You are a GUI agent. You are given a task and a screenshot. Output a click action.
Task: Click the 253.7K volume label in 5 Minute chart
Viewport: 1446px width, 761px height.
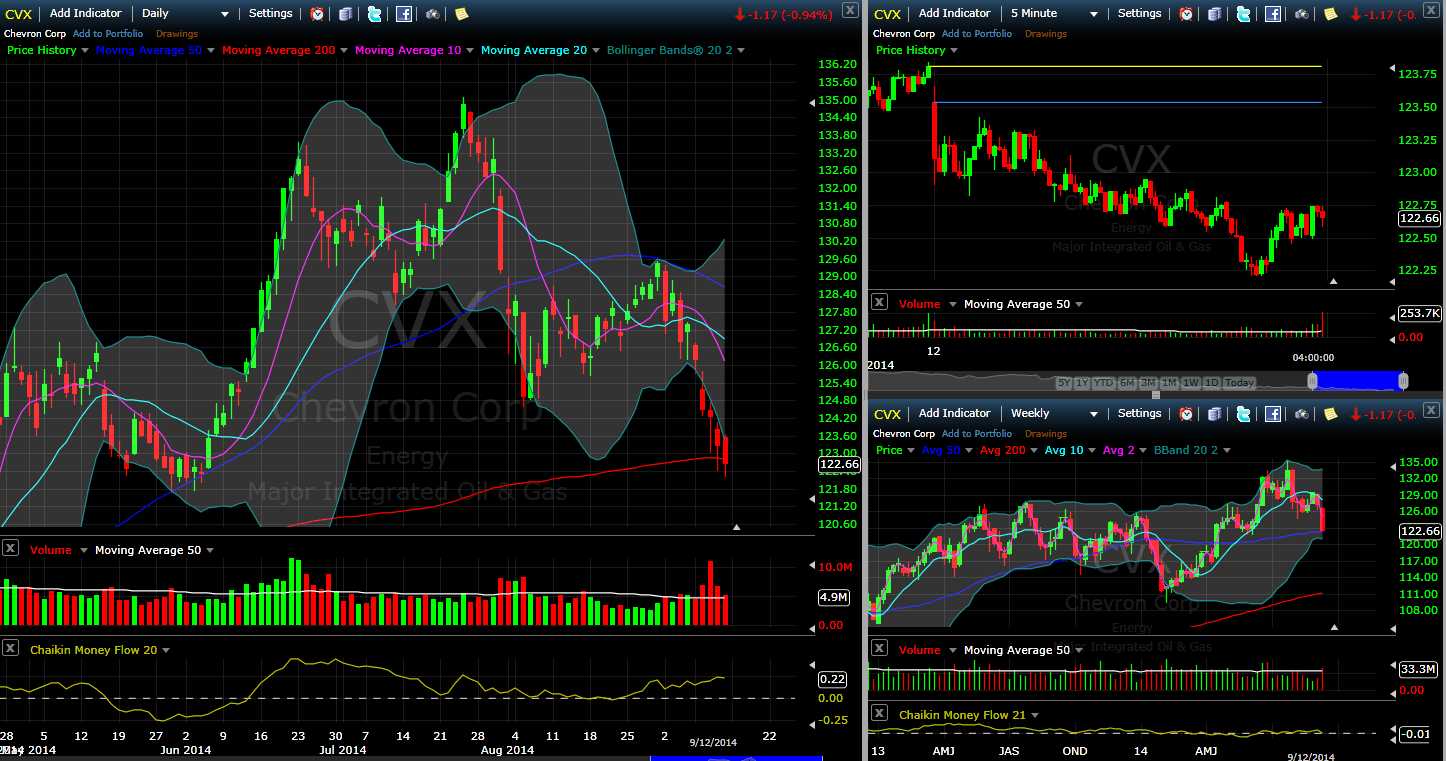pos(1420,314)
